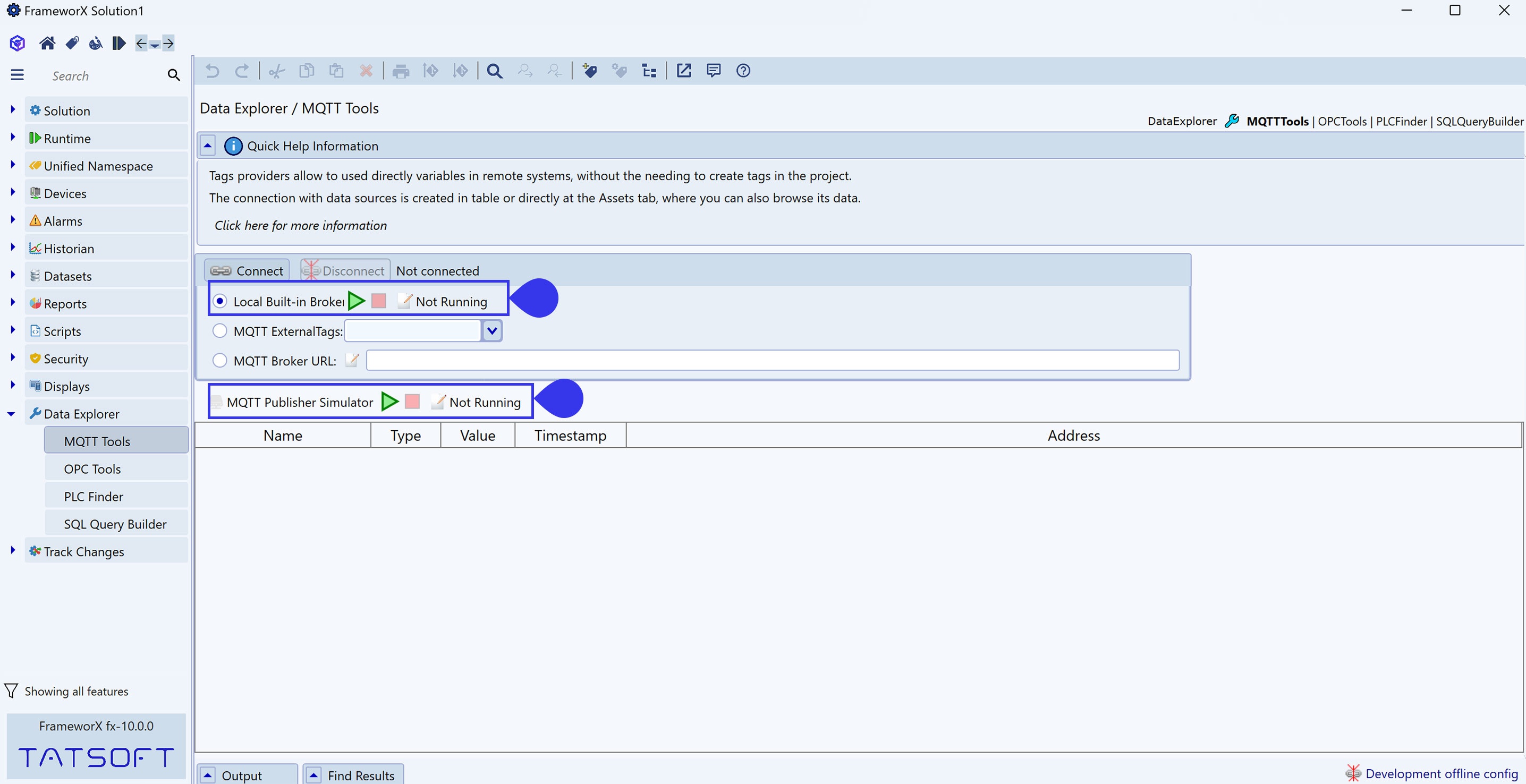Expand the Alarms tree node
The width and height of the screenshot is (1526, 784).
(x=12, y=220)
